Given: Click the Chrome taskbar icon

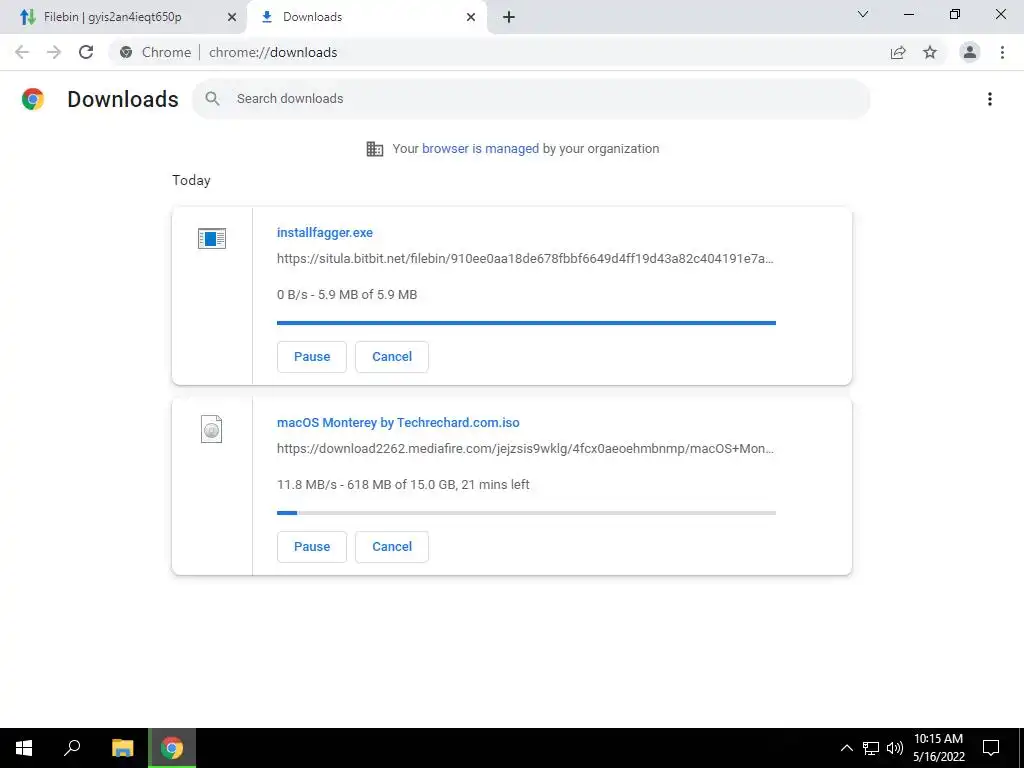Looking at the screenshot, I should (x=172, y=748).
